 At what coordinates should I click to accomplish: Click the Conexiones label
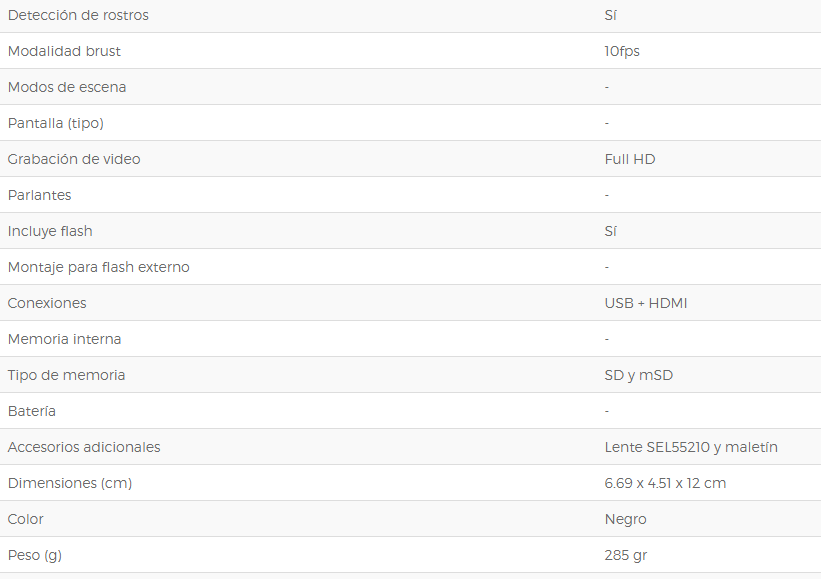47,303
